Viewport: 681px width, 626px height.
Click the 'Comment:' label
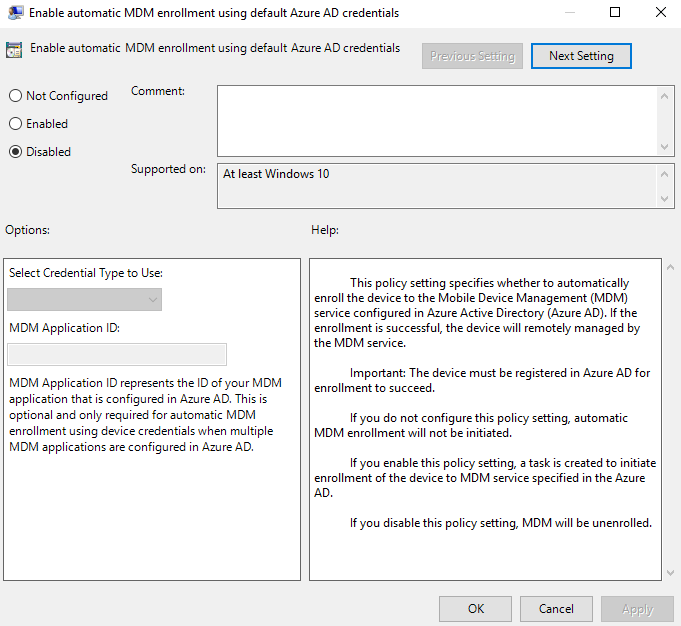158,91
